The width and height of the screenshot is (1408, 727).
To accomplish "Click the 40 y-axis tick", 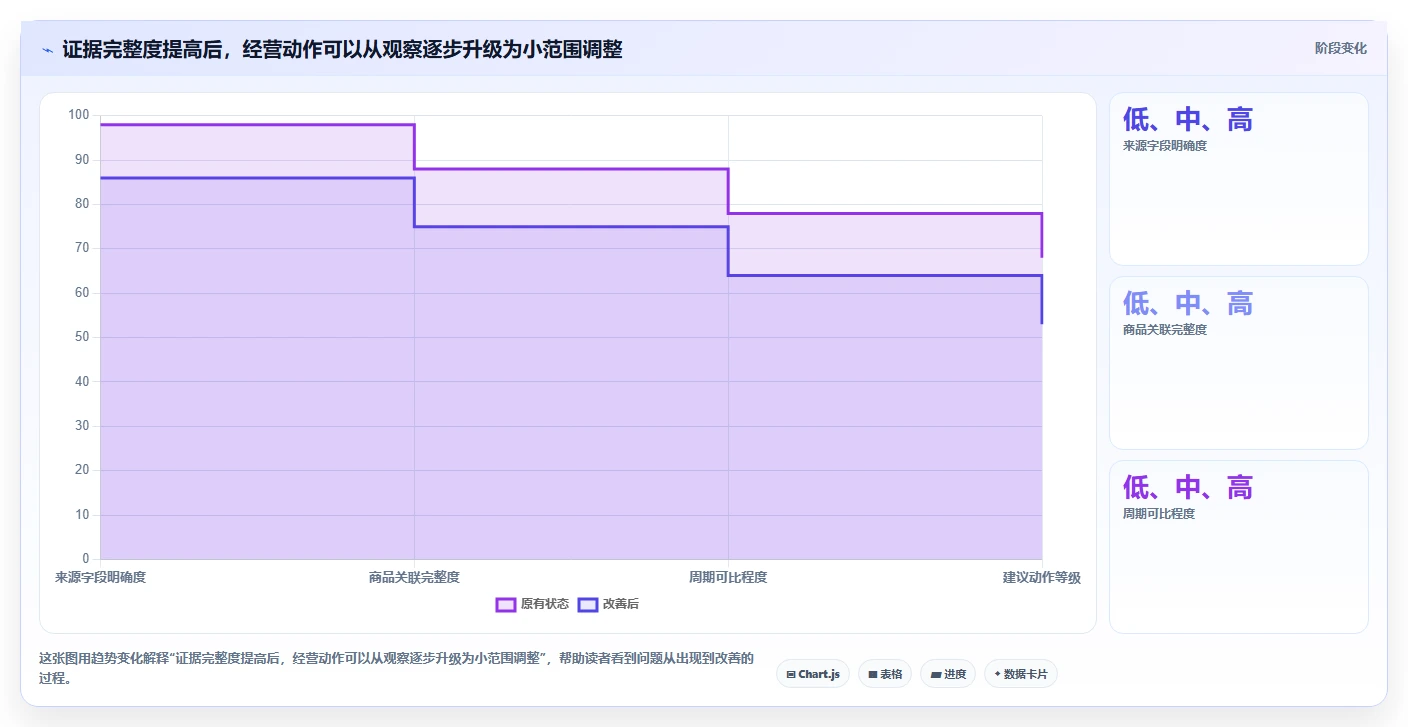I will 82,381.
